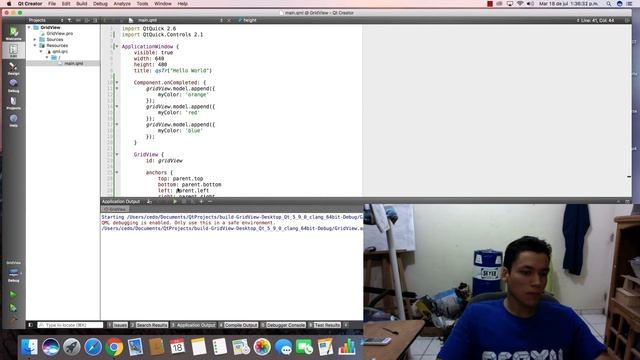This screenshot has width=640, height=360.
Task: Open the Calendar app in Dock
Action: pos(177,347)
